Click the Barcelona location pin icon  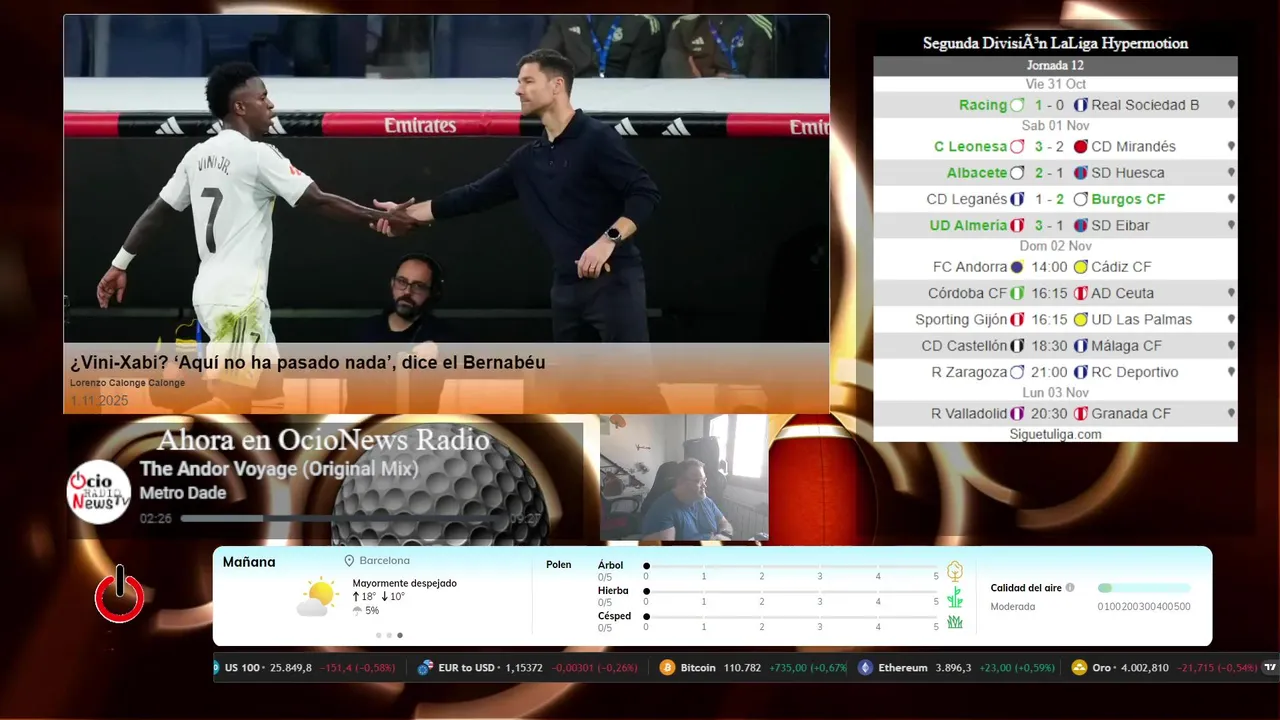click(x=350, y=561)
